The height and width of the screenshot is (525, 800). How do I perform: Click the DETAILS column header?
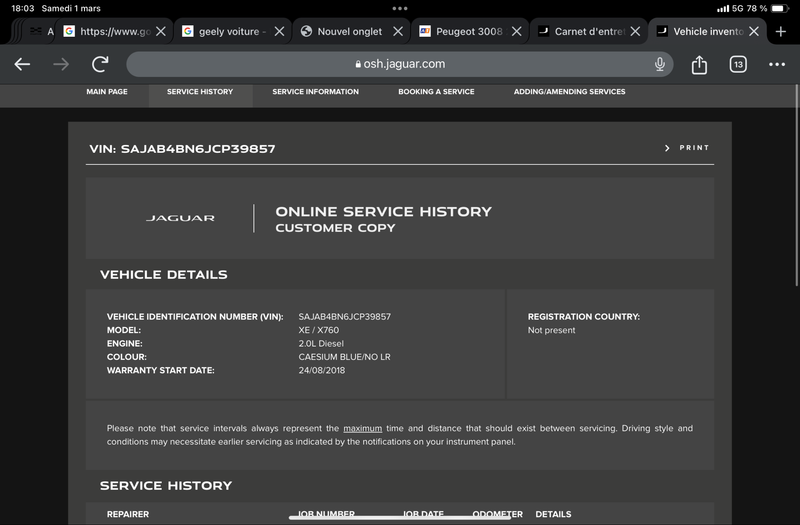[553, 514]
